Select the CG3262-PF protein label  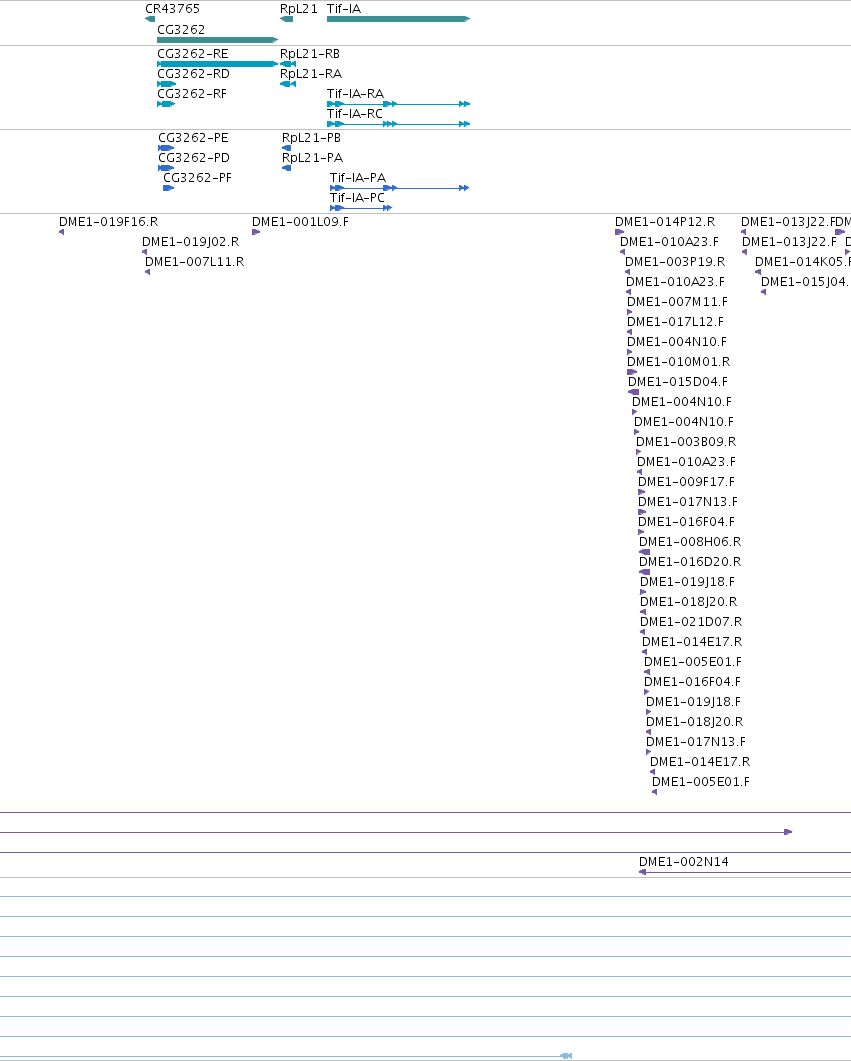tap(198, 178)
